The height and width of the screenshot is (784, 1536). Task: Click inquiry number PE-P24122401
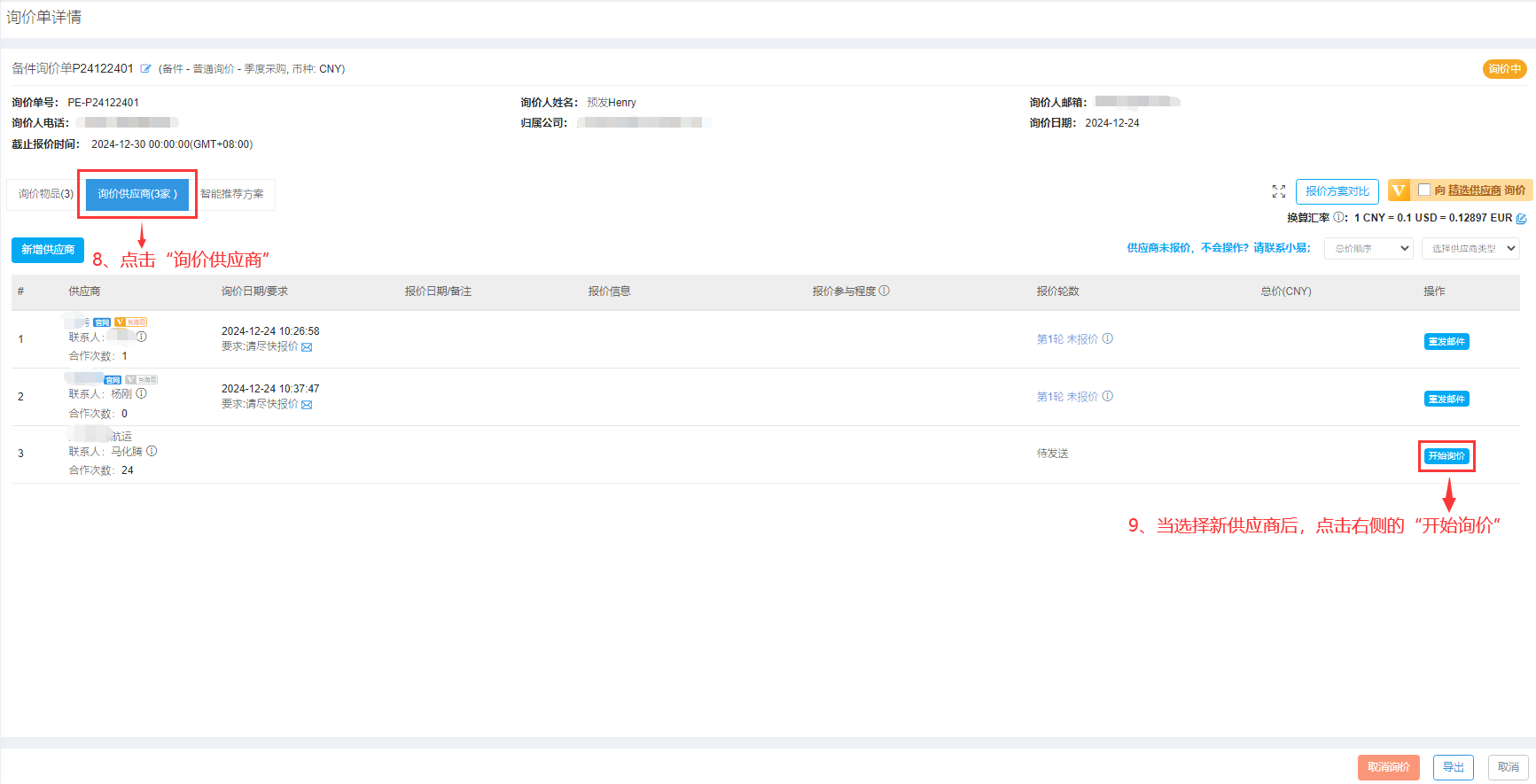pos(103,103)
